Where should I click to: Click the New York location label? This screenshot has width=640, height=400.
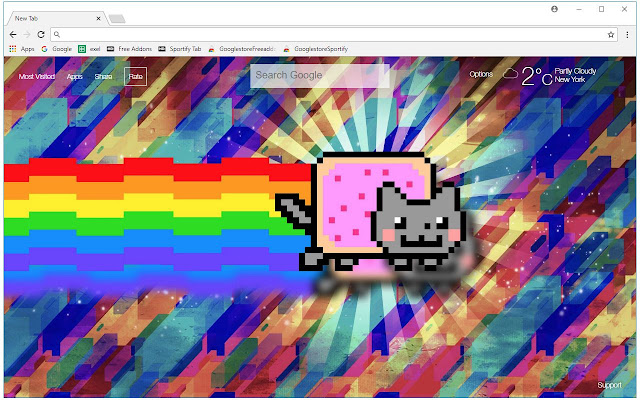[x=570, y=80]
